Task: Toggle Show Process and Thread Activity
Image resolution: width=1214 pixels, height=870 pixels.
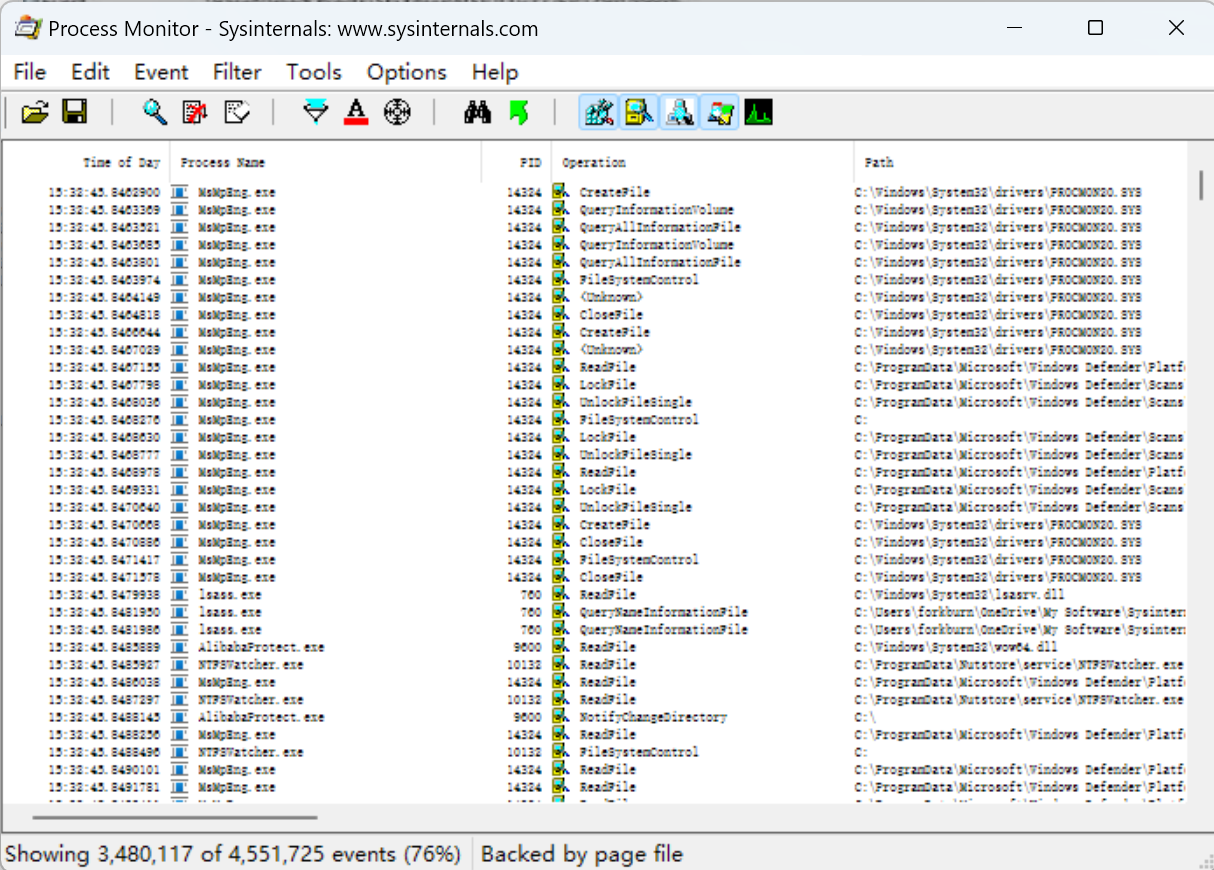Action: pos(719,112)
